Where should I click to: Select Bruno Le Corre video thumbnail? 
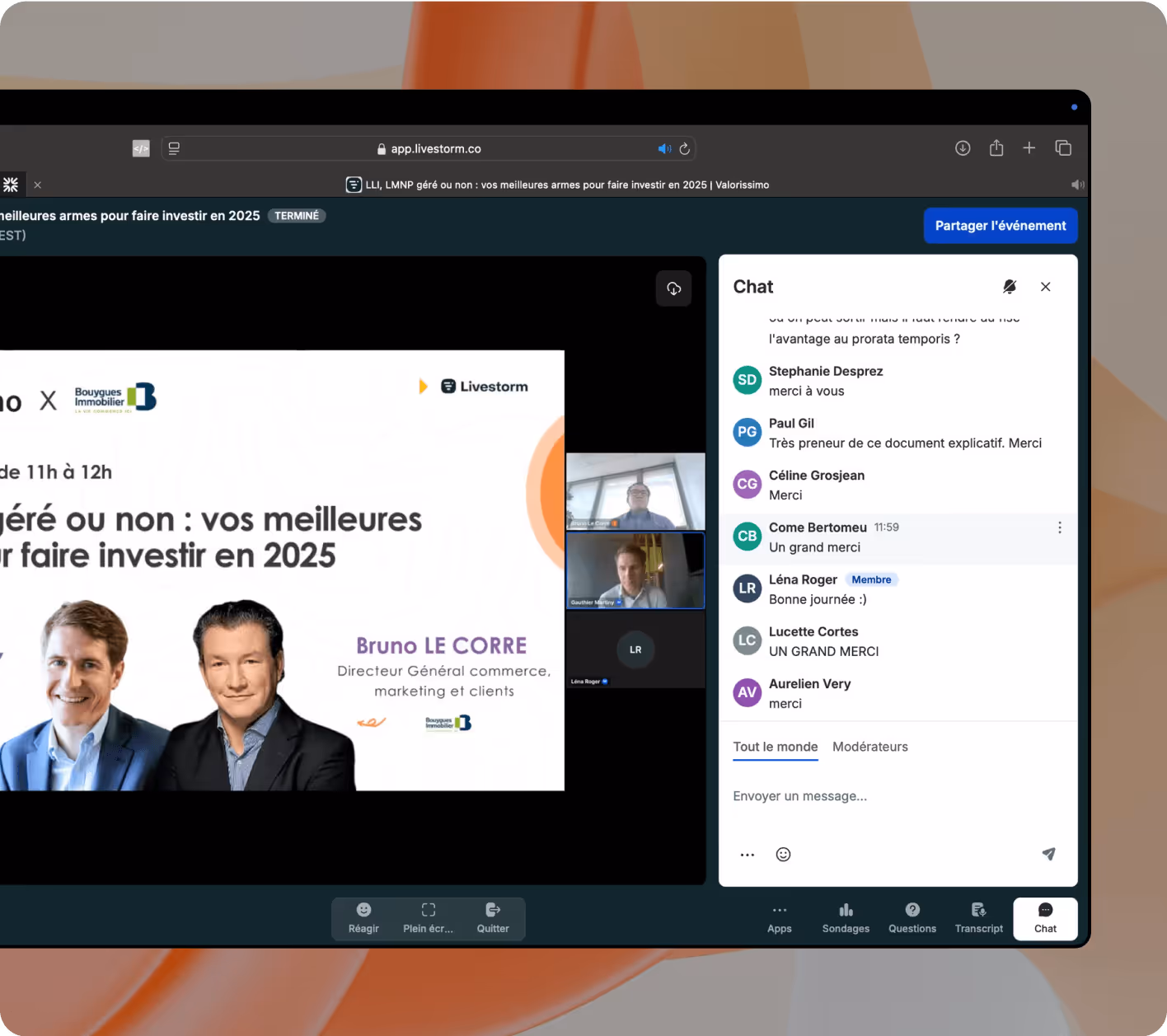pyautogui.click(x=635, y=490)
